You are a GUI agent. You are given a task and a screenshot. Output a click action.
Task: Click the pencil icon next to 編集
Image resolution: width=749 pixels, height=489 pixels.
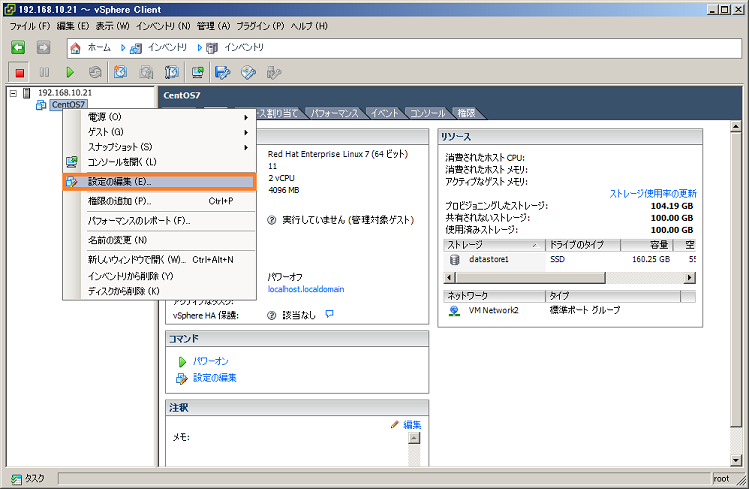click(x=395, y=425)
